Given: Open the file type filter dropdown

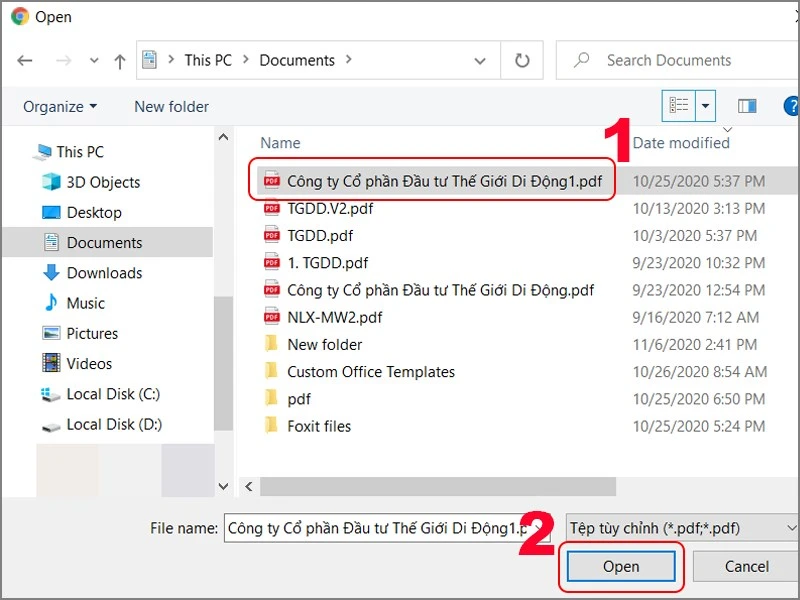Looking at the screenshot, I should pyautogui.click(x=683, y=528).
